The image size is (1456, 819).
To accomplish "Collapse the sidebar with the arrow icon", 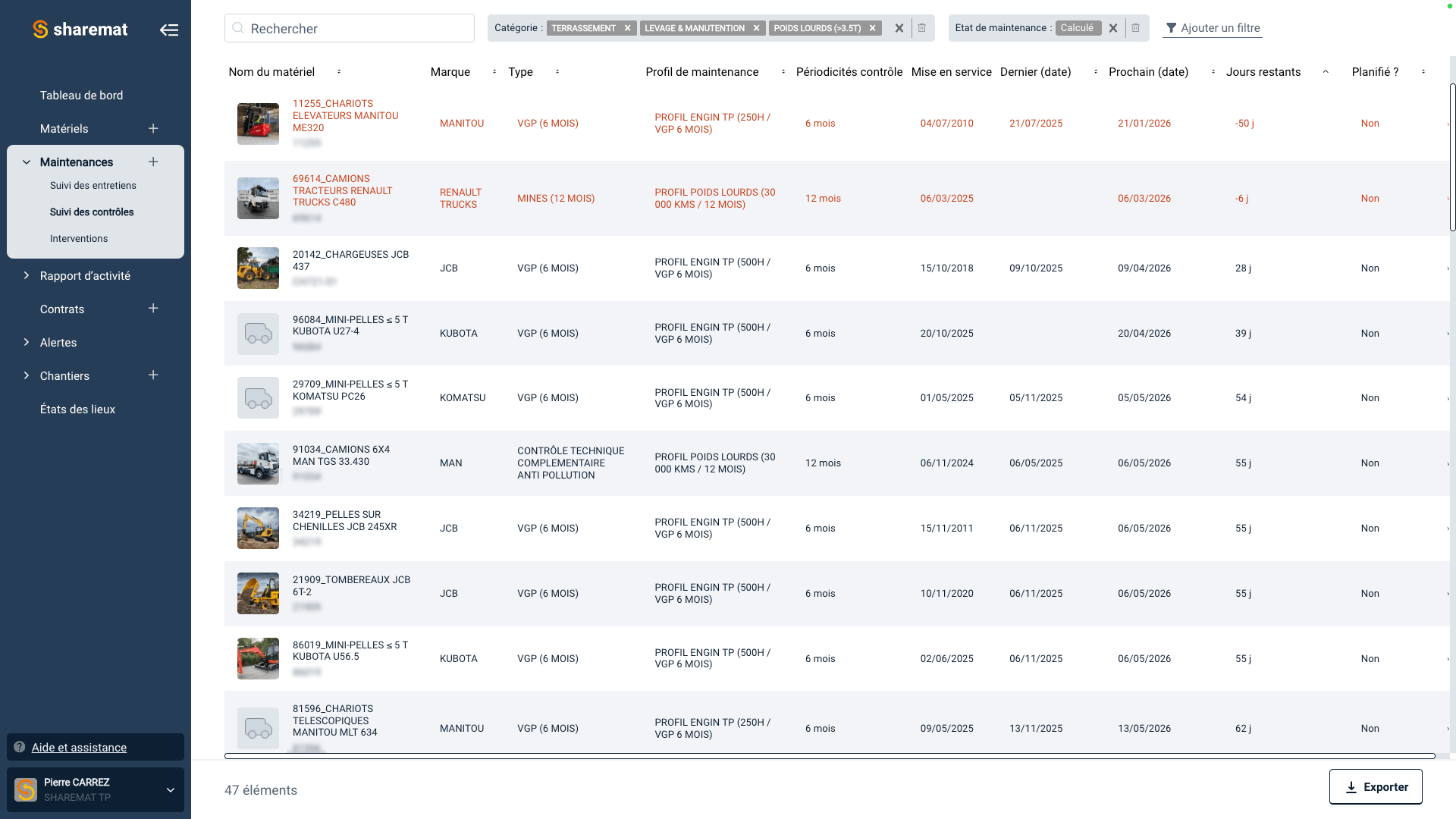I will [169, 29].
